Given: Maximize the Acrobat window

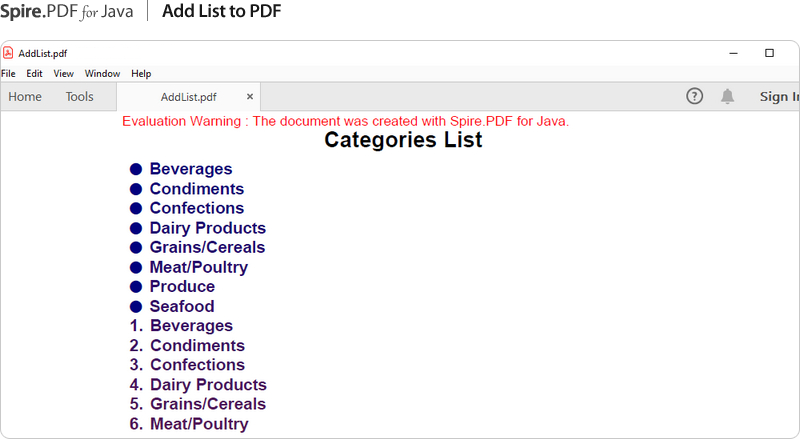Looking at the screenshot, I should 769,53.
